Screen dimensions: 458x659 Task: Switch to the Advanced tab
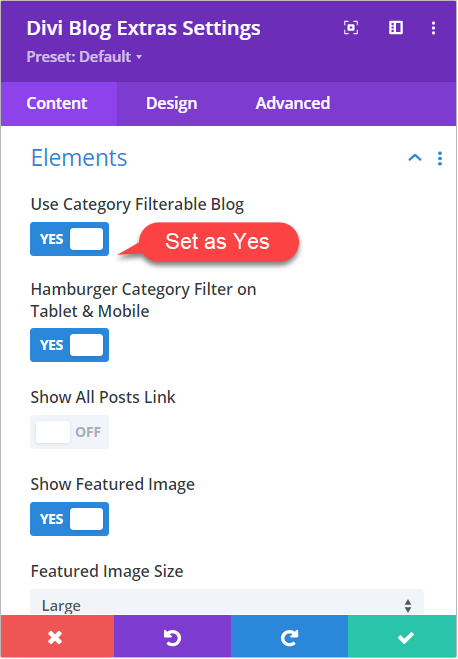(x=293, y=103)
